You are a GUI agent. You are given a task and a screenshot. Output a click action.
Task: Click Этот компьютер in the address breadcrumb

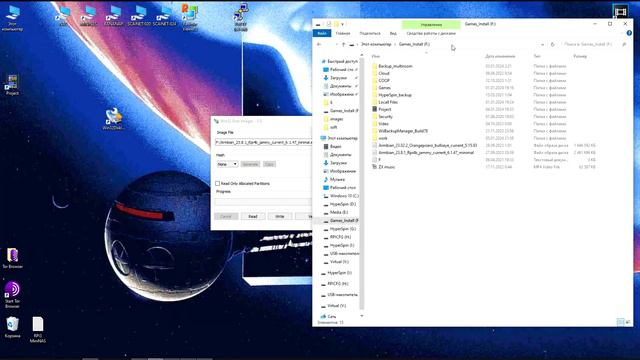pyautogui.click(x=376, y=44)
